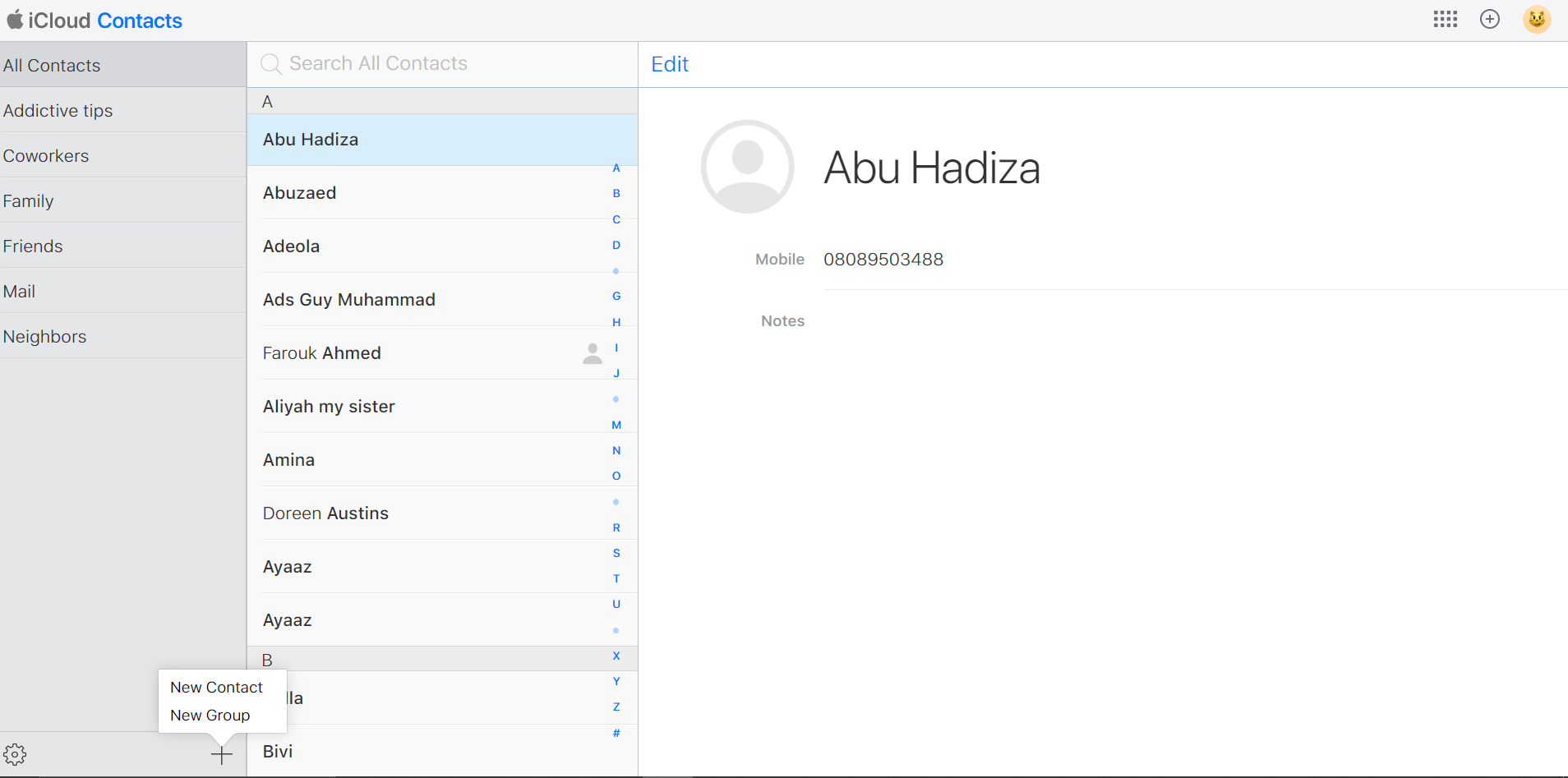The image size is (1568, 778).
Task: Open the Neighbors group
Action: (x=45, y=337)
